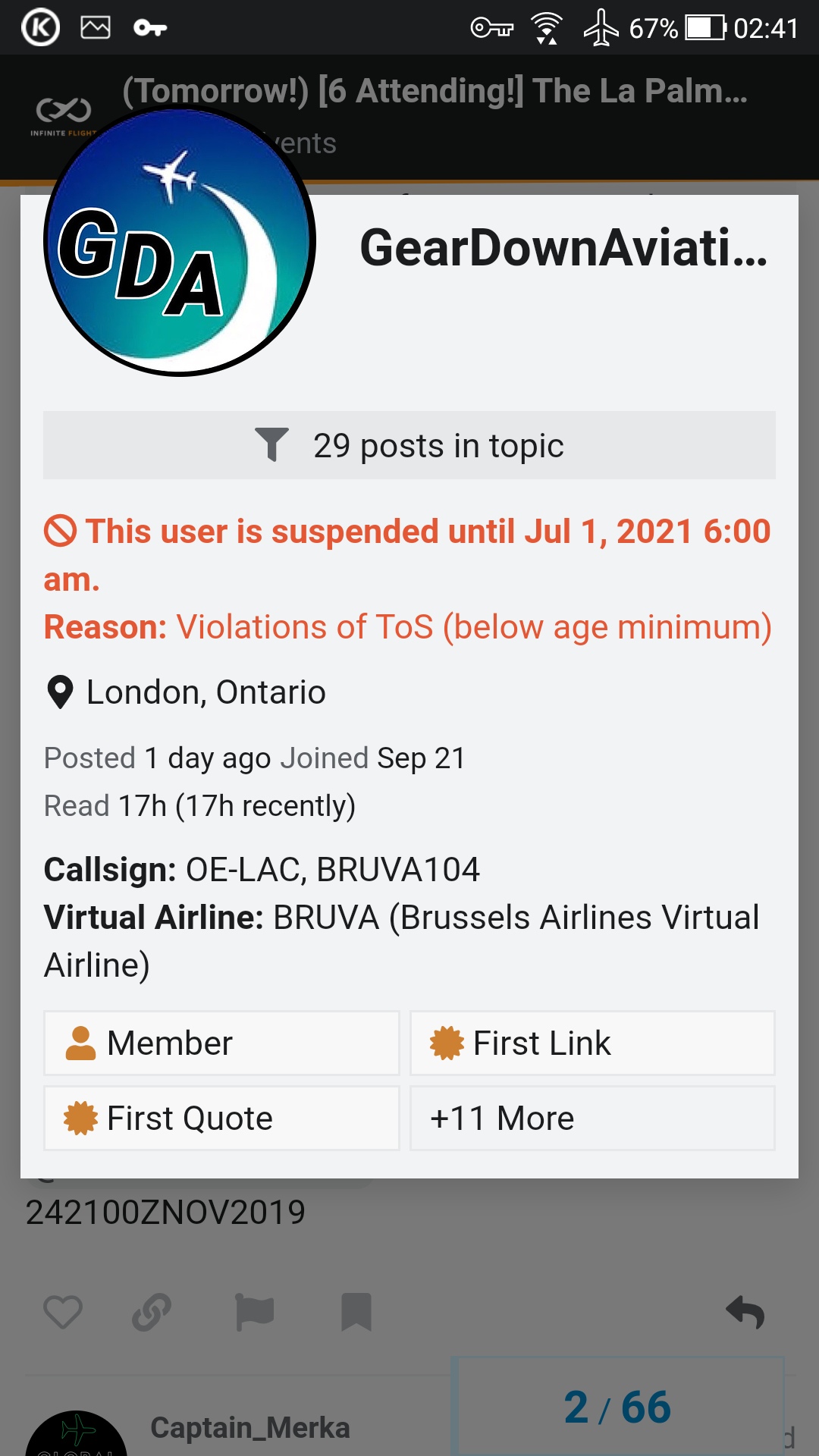Viewport: 819px width, 1456px height.
Task: Tap the airplane mode status icon
Action: click(601, 28)
